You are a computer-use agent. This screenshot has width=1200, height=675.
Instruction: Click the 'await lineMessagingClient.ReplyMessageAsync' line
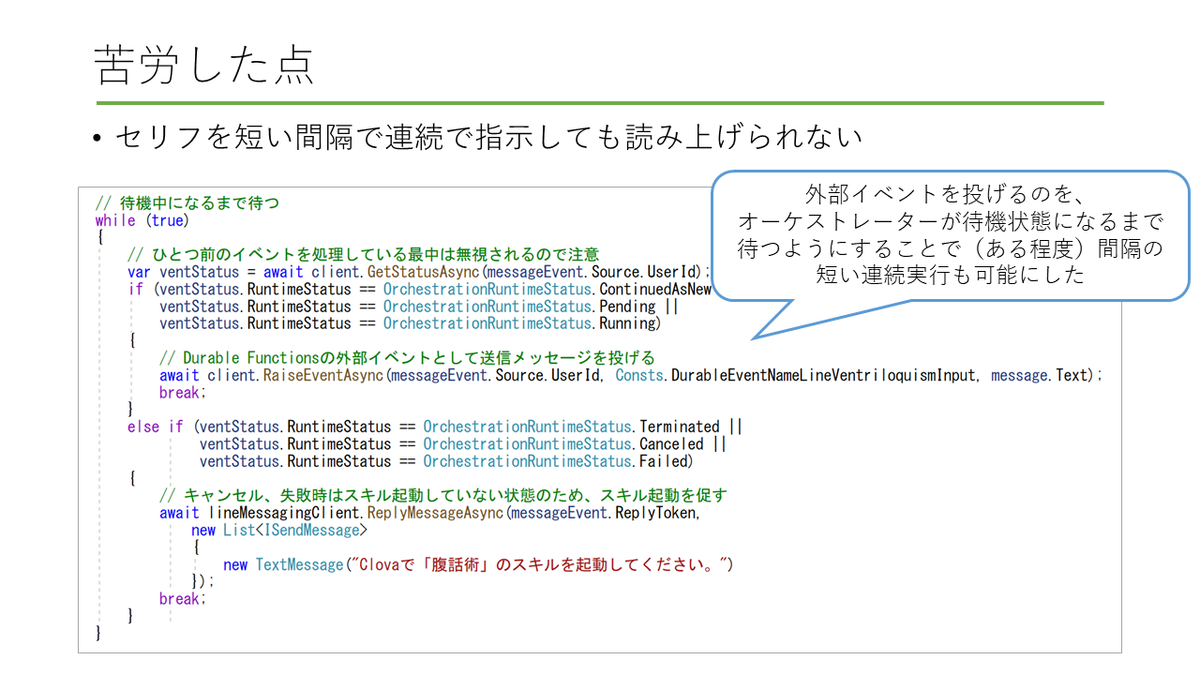point(430,513)
